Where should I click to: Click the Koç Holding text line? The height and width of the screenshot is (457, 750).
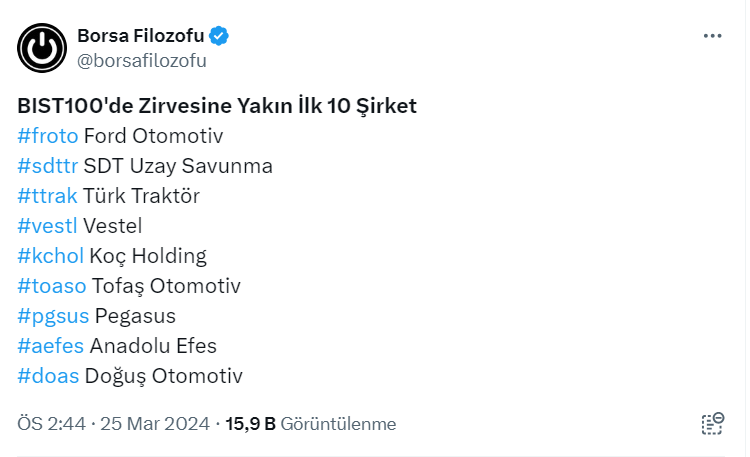click(148, 256)
